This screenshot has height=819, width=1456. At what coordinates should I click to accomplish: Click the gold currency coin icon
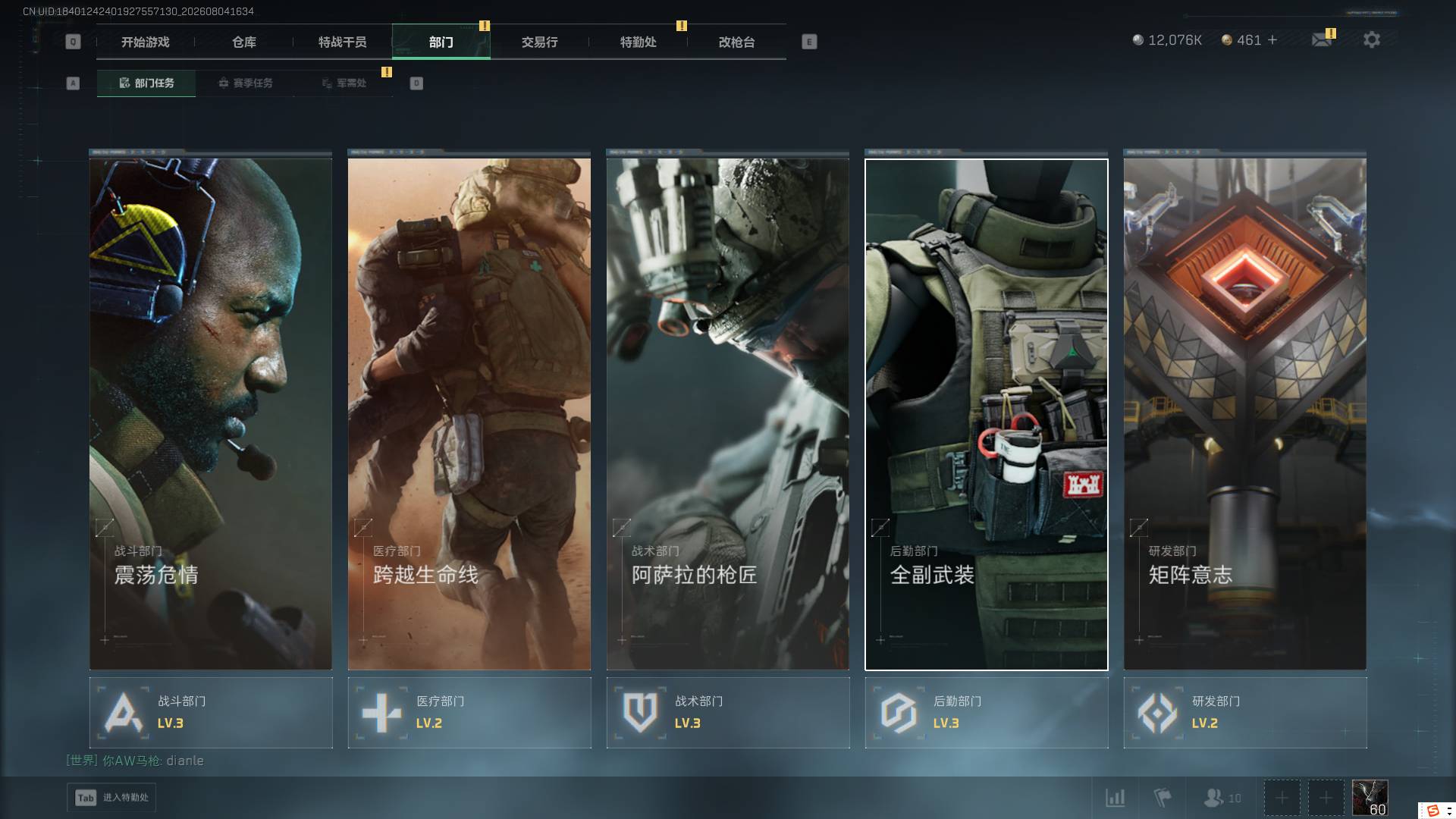coord(1226,40)
